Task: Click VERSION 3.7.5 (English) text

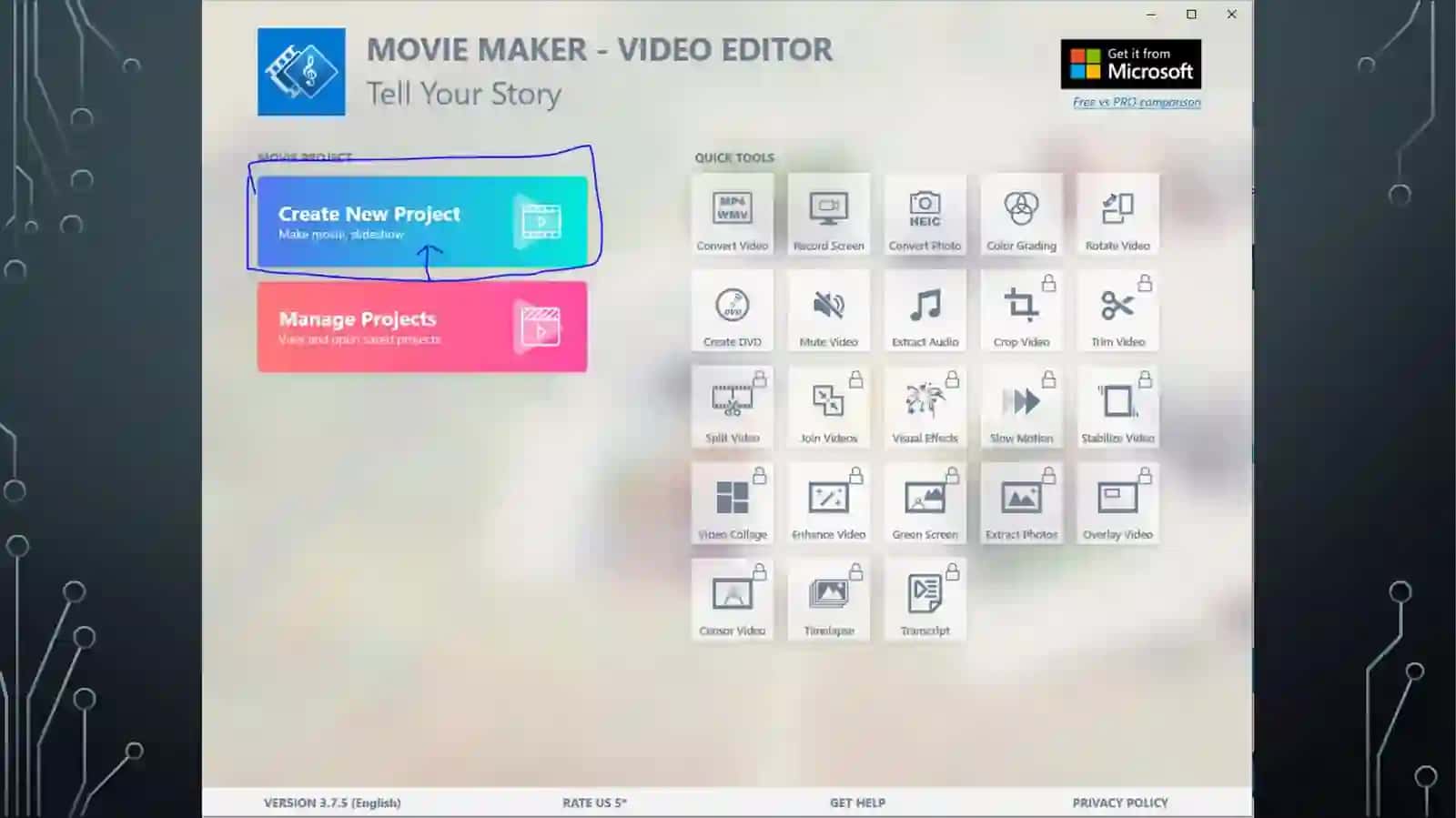Action: click(332, 803)
